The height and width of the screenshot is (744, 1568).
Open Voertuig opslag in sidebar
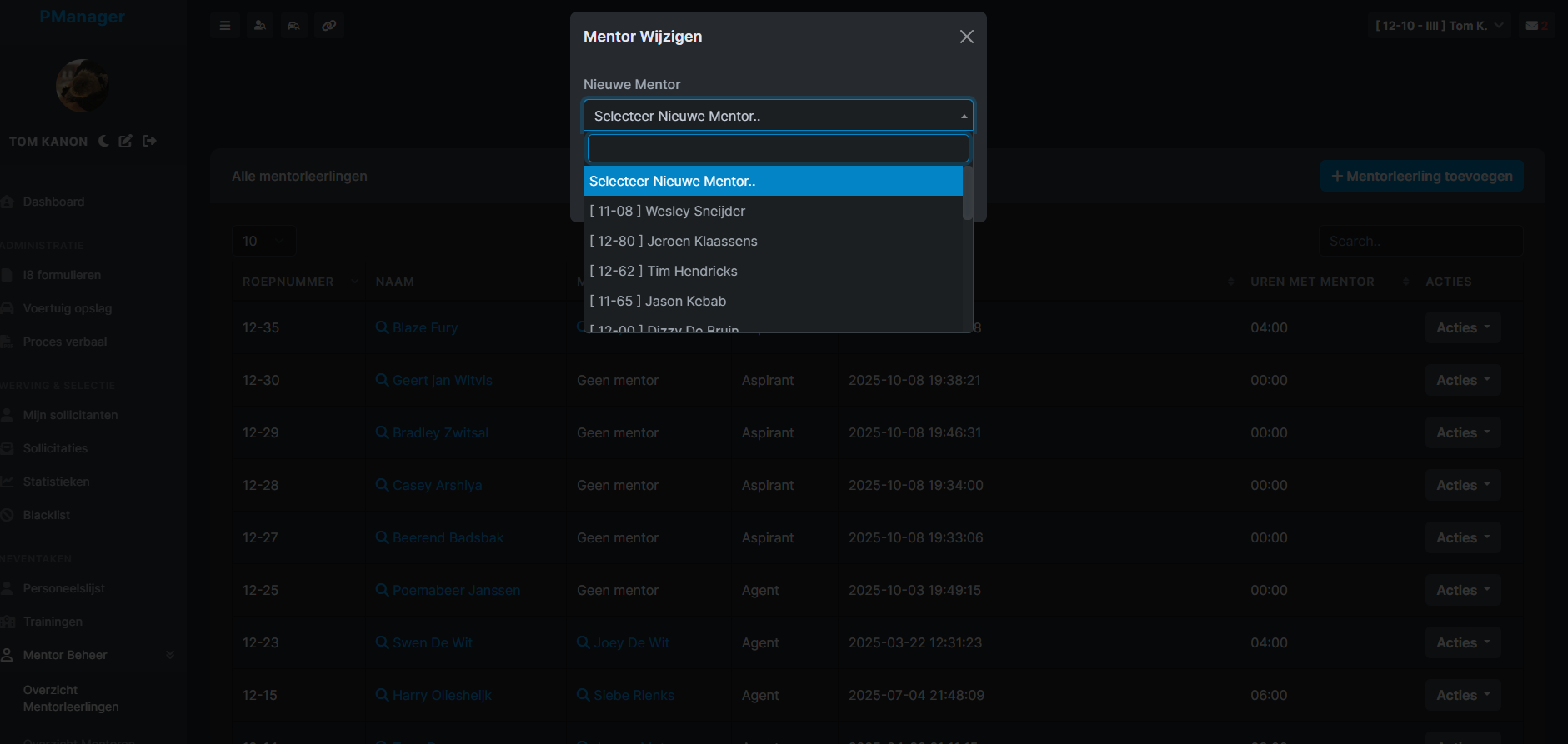point(67,308)
